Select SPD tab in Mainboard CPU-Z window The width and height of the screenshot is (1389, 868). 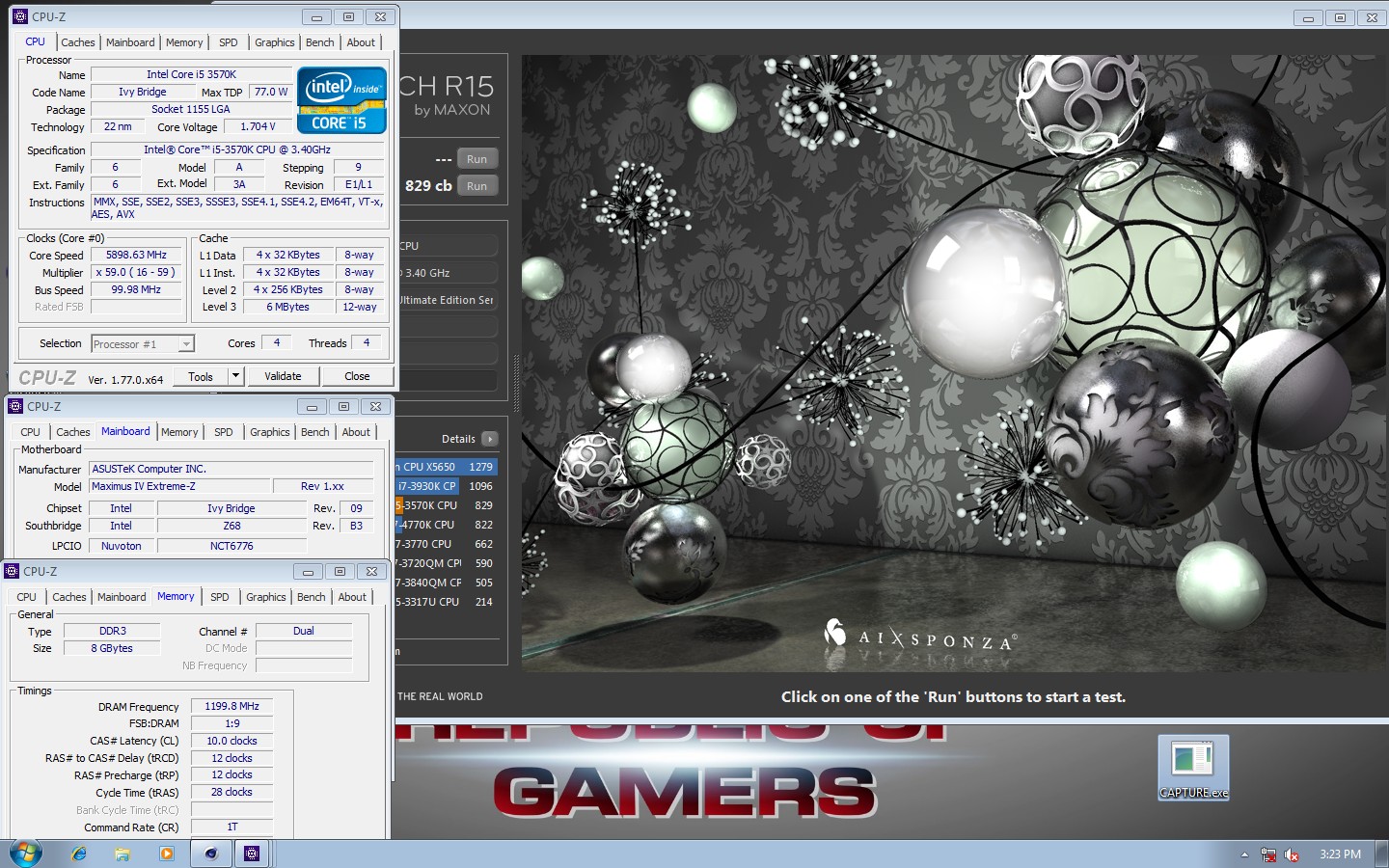(224, 432)
